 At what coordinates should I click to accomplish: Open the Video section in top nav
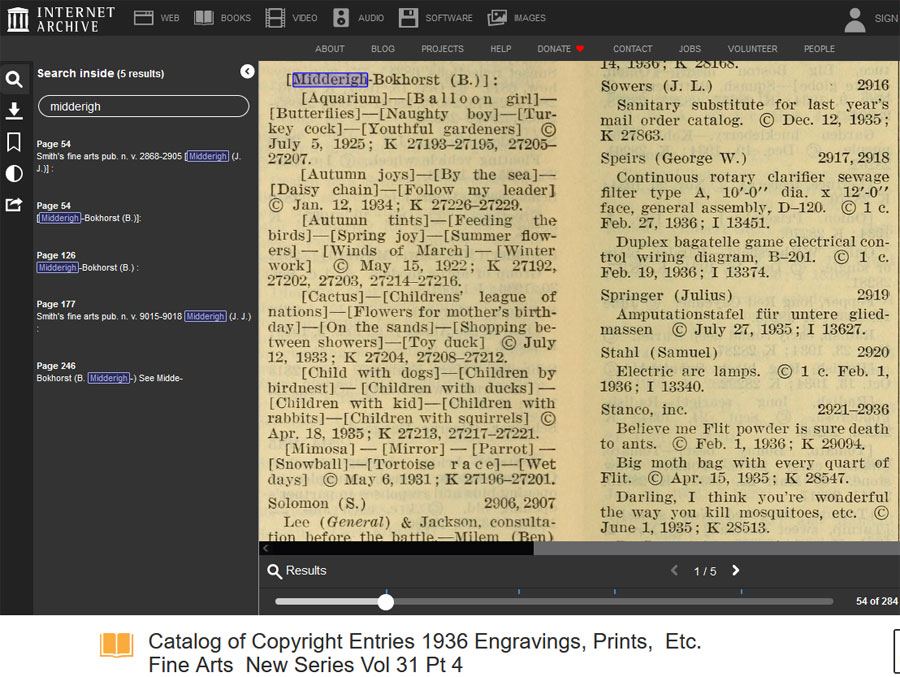[291, 18]
